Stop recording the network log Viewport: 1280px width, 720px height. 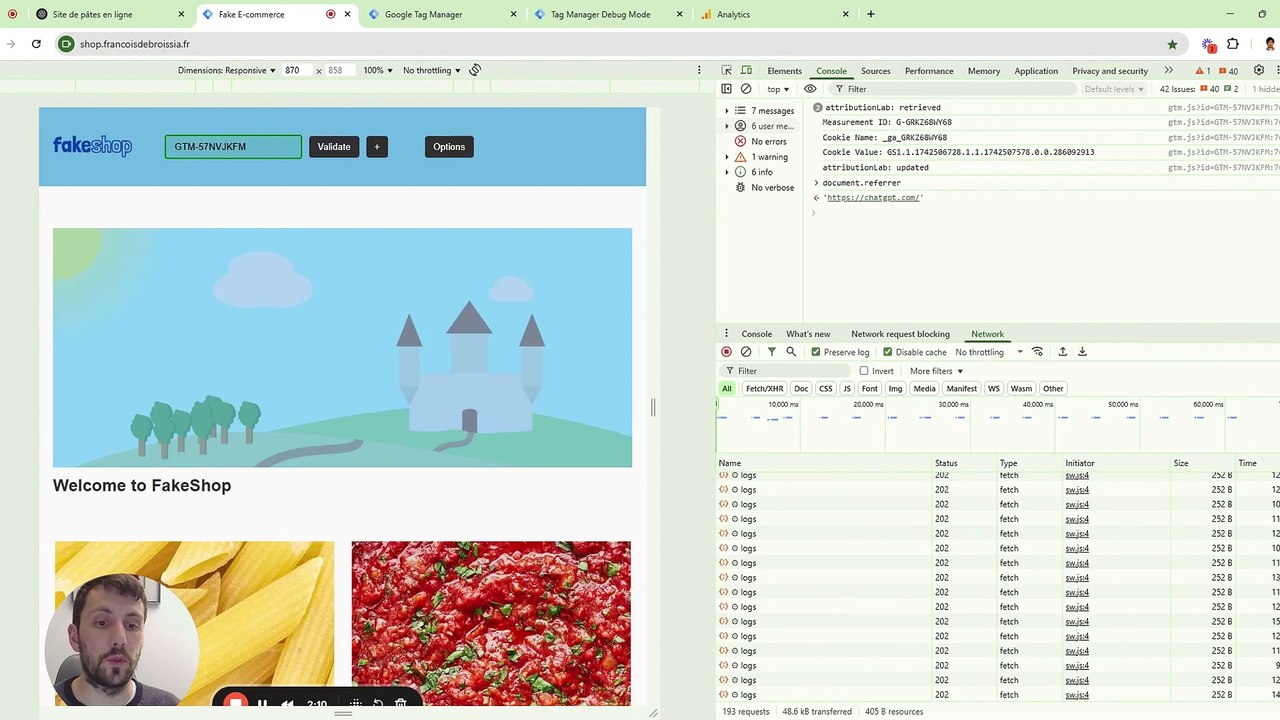(x=726, y=352)
